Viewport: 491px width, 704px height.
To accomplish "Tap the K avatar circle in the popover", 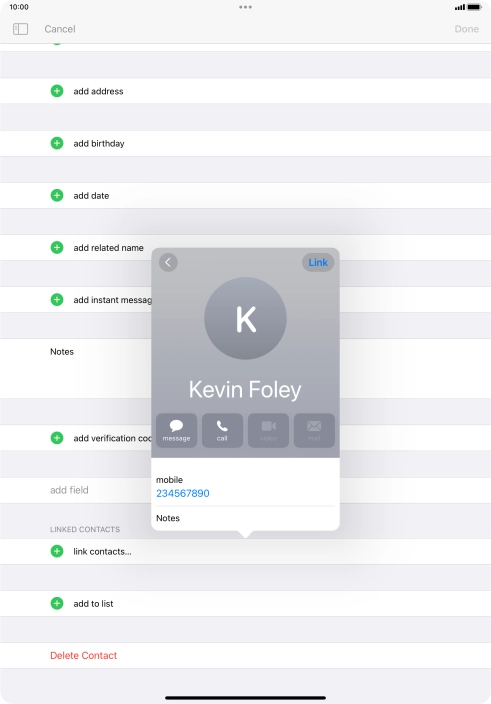I will [x=246, y=318].
